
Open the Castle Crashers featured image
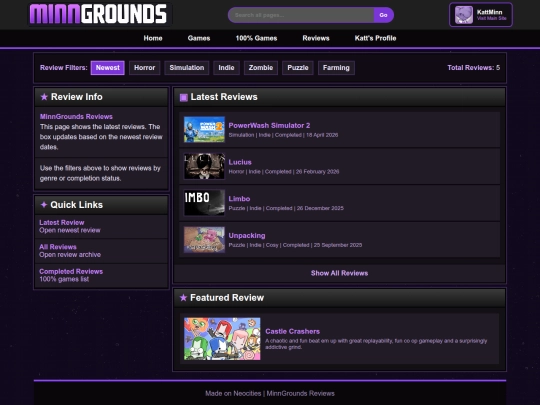tap(222, 339)
